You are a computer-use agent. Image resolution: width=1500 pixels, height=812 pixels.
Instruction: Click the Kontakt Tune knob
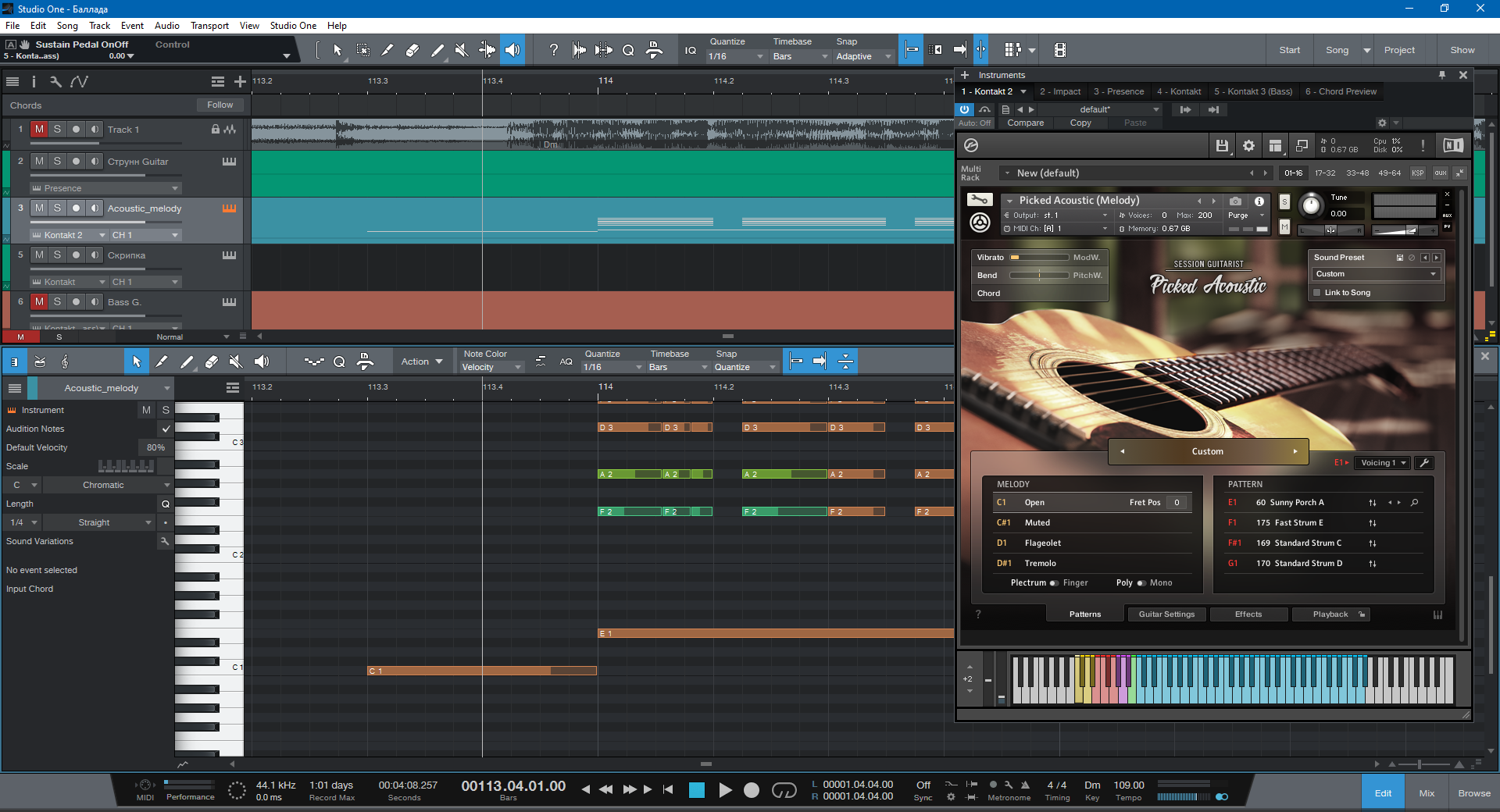[1311, 205]
